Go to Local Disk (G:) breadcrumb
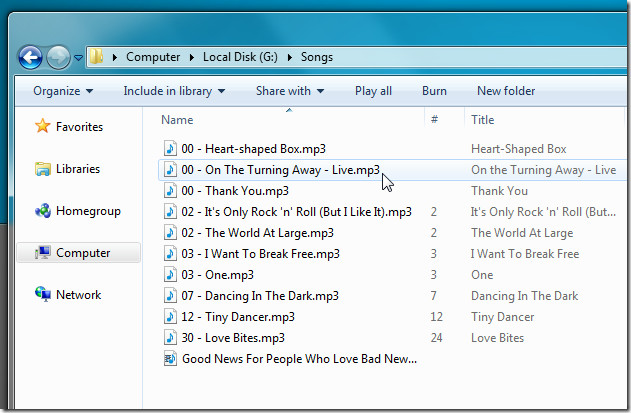The image size is (631, 413). [240, 57]
